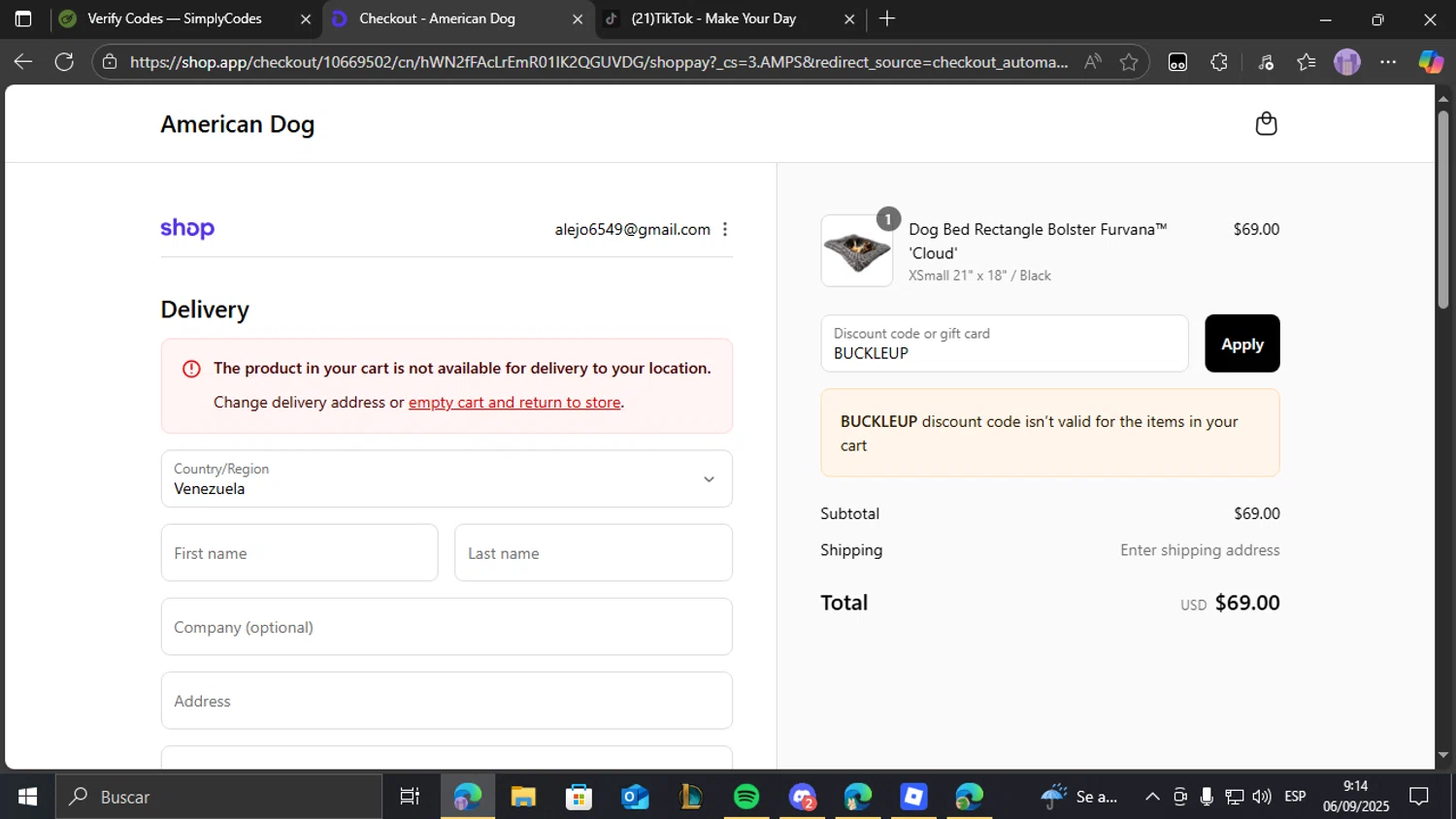The width and height of the screenshot is (1456, 819).
Task: Go back with the browser back arrow
Action: pos(23,62)
